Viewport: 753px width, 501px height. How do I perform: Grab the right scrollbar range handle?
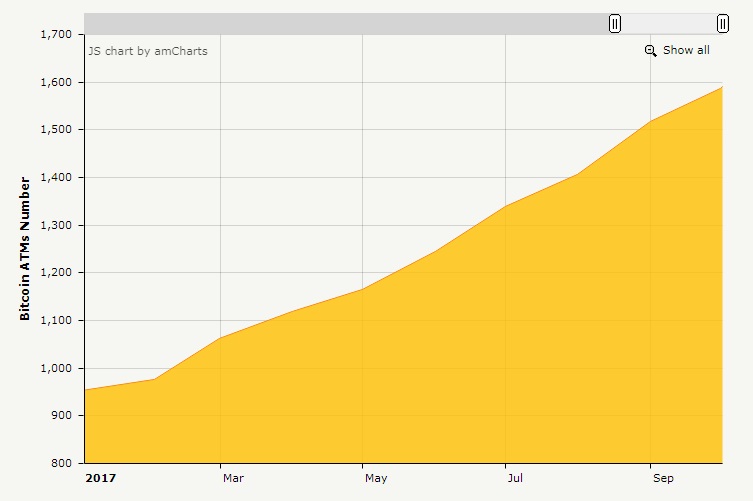pos(723,24)
